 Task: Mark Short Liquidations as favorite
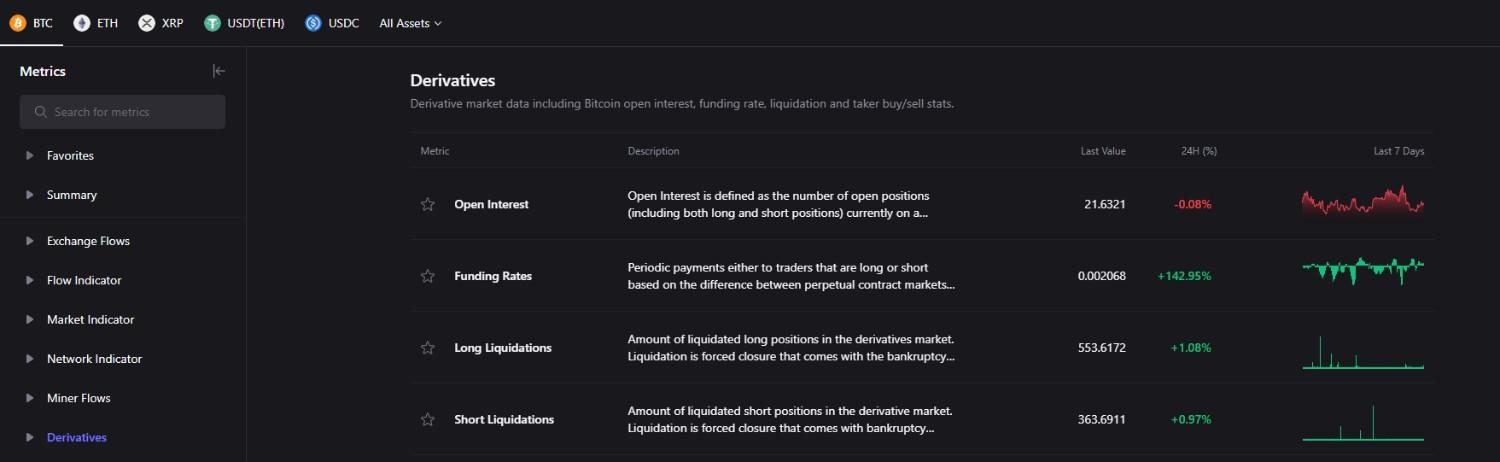point(428,420)
